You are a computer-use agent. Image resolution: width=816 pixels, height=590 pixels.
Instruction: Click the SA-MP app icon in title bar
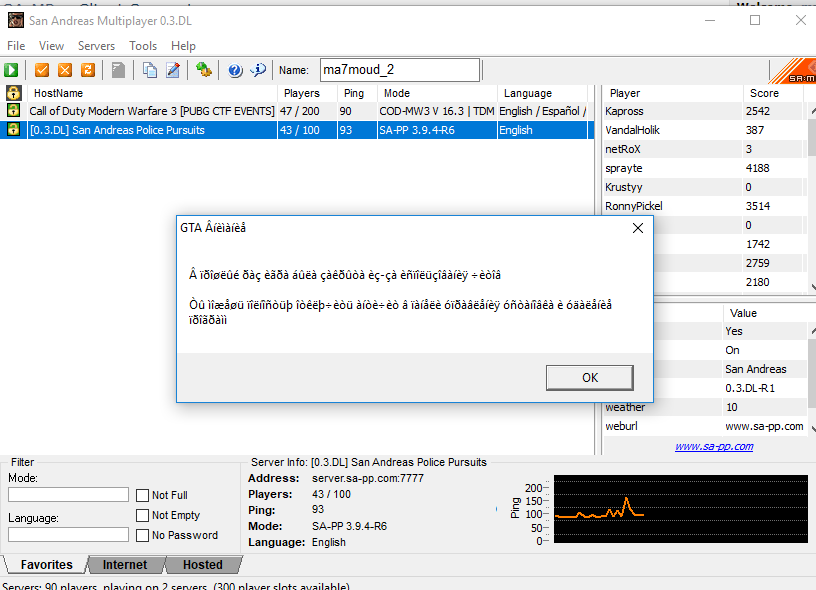[16, 20]
